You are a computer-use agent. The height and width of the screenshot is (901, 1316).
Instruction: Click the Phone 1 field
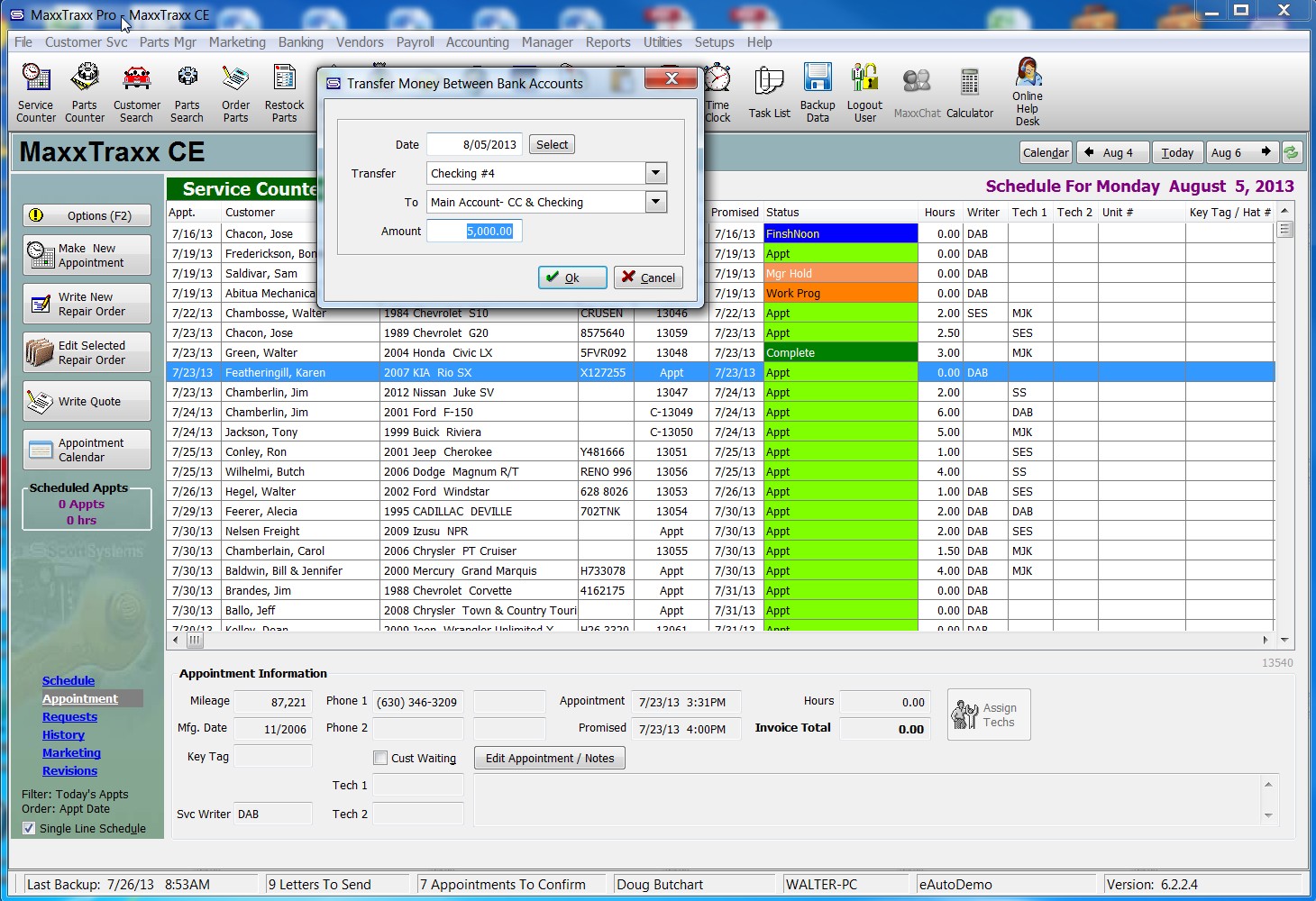[418, 702]
